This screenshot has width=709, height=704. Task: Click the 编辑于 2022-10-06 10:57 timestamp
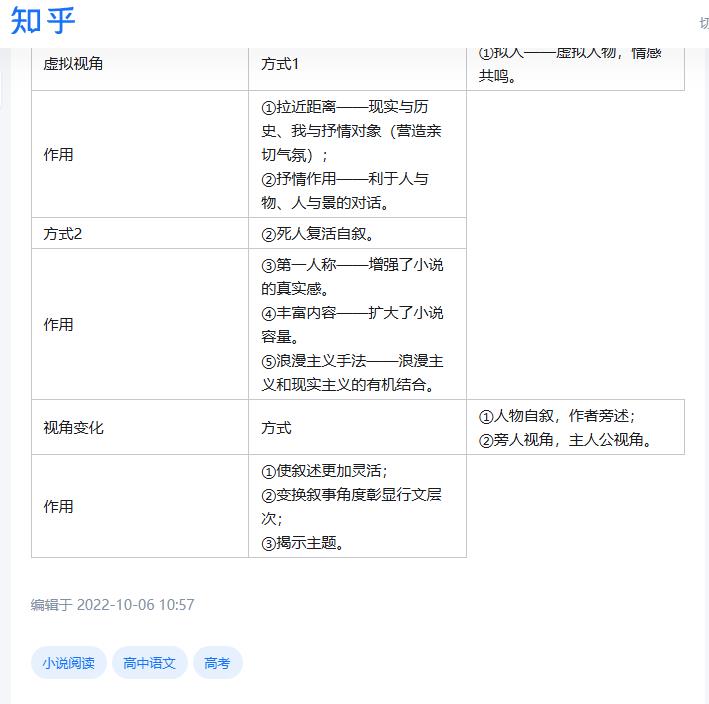tap(112, 605)
